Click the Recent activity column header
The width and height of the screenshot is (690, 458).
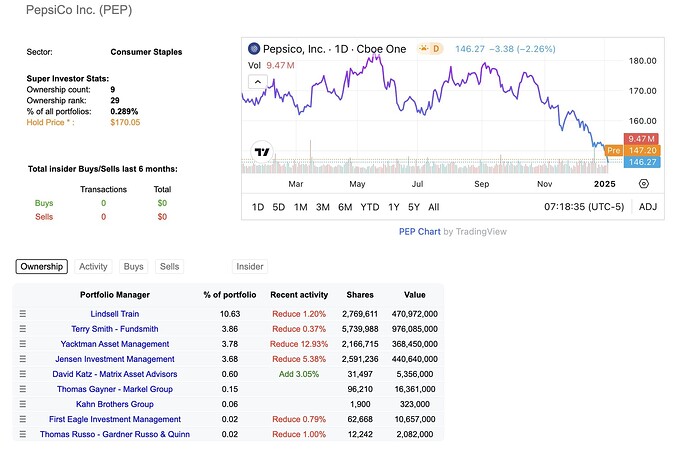[299, 295]
